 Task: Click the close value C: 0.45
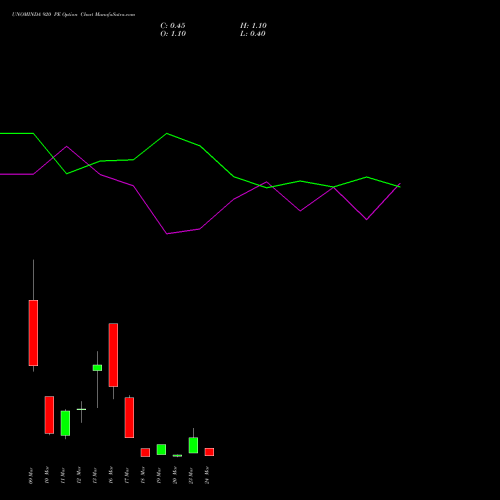[x=173, y=26]
